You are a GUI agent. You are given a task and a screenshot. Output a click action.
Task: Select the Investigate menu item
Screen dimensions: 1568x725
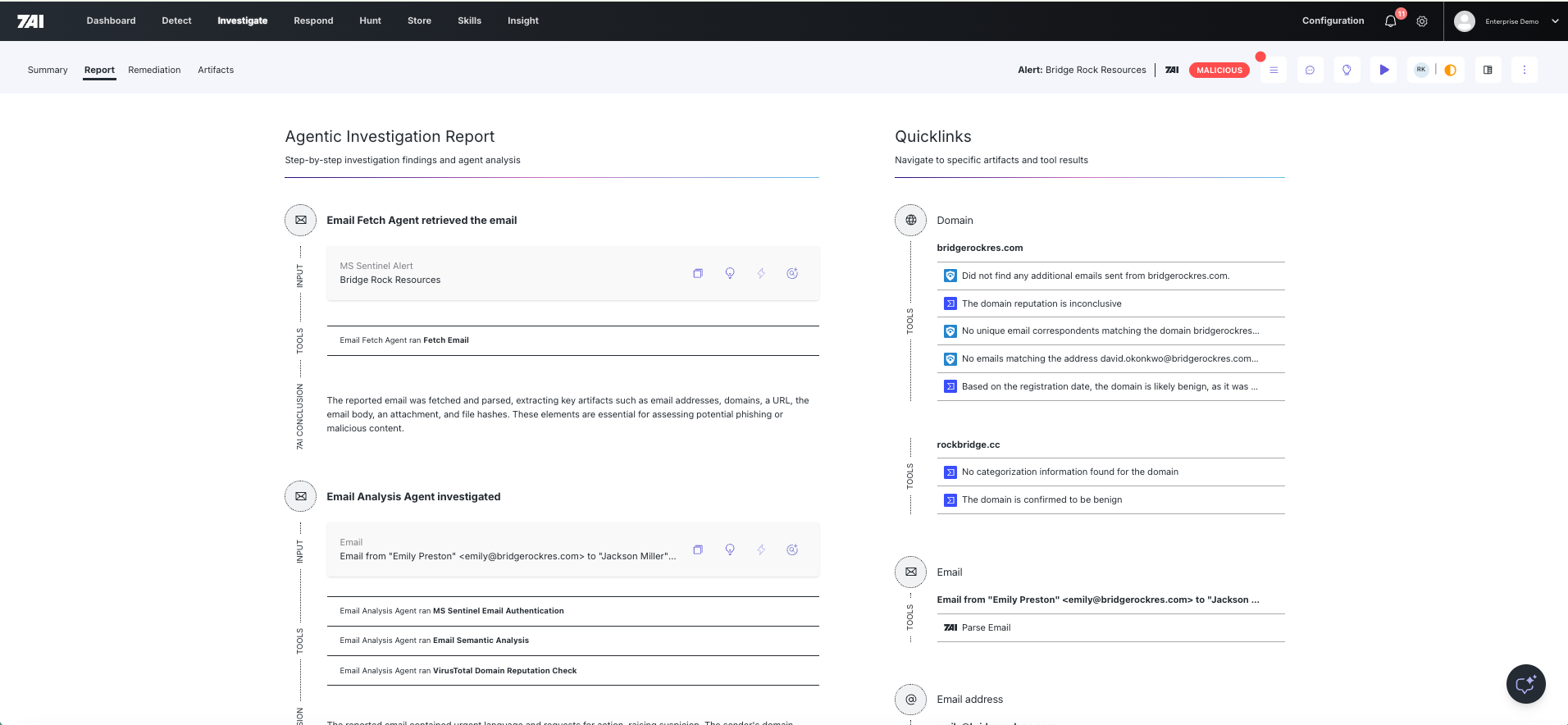[x=243, y=21]
